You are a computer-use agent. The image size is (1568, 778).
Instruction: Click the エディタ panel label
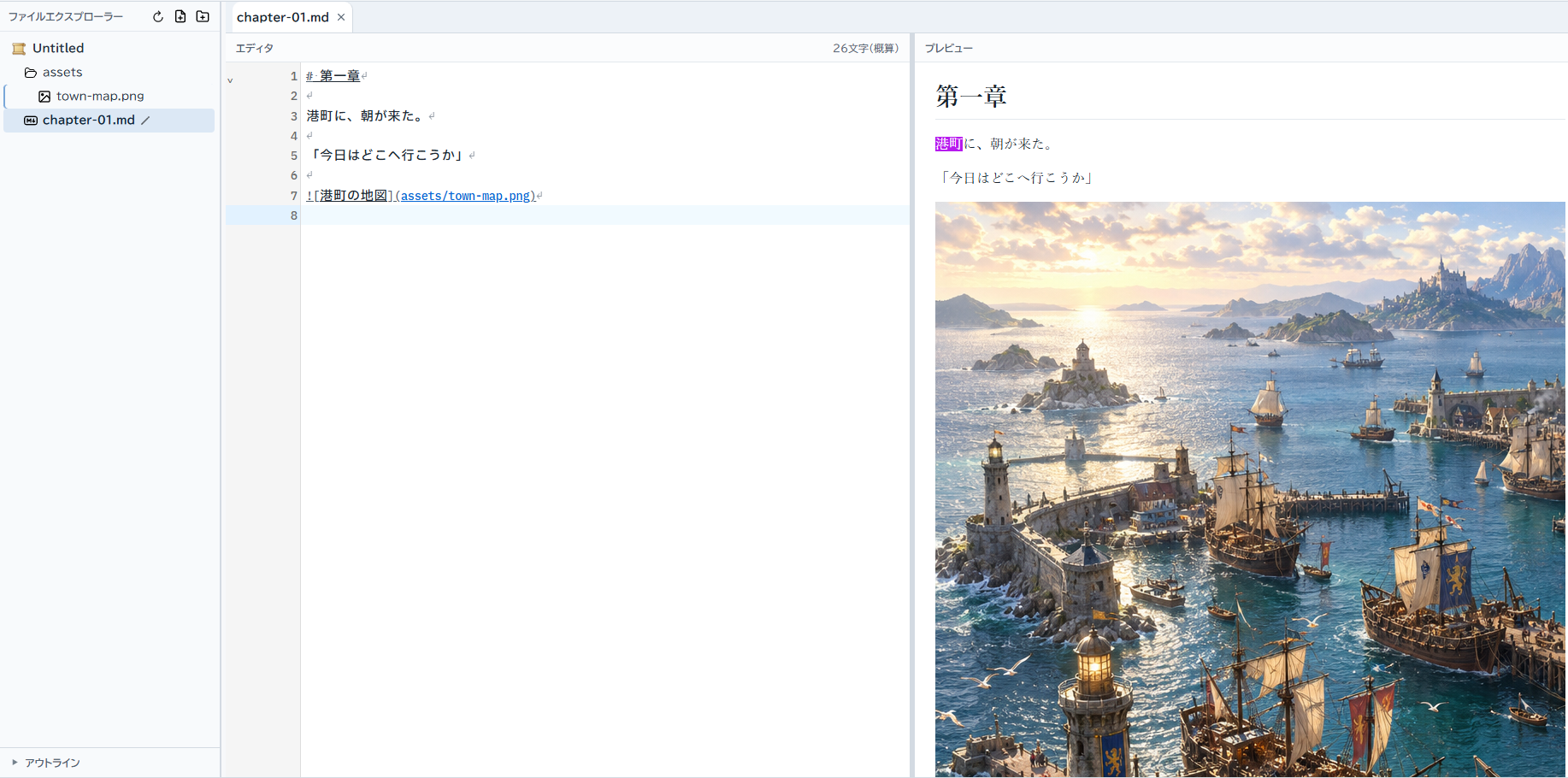[x=255, y=49]
